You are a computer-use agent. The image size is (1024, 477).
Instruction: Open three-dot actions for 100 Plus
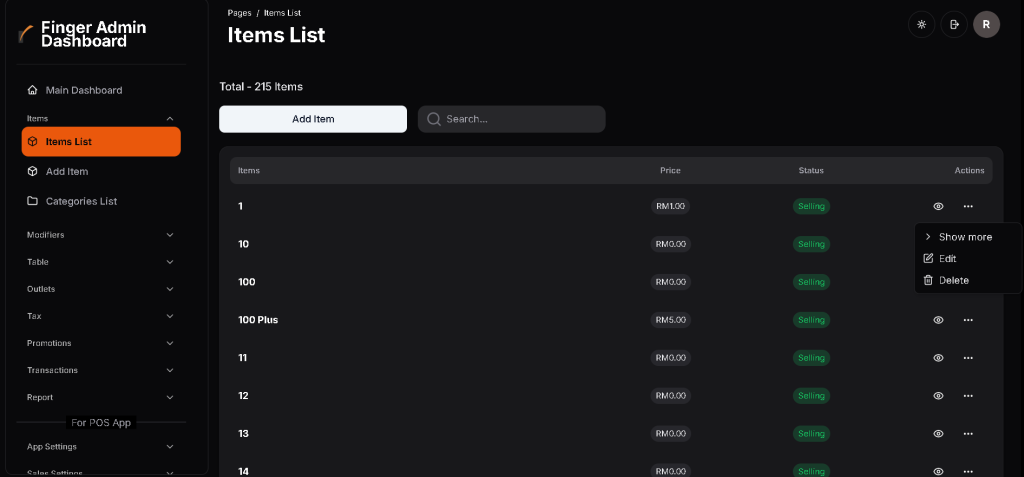(968, 320)
